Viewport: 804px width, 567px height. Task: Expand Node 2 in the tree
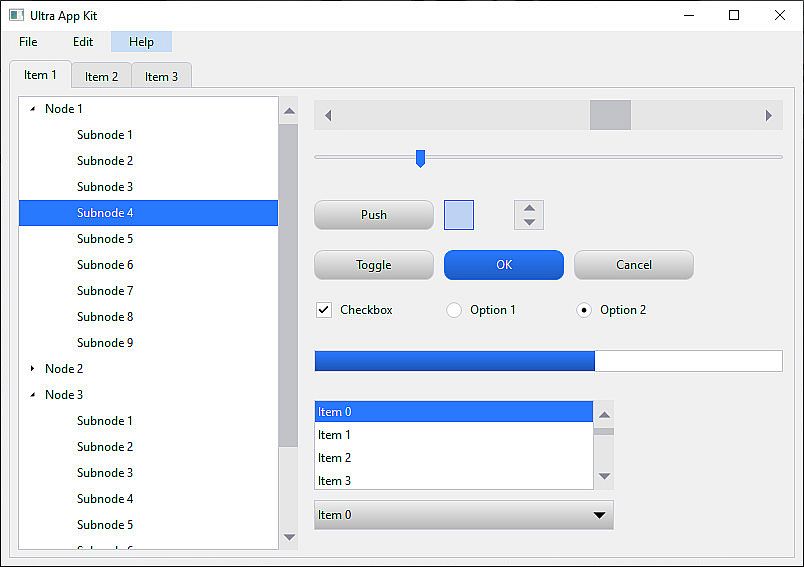(33, 369)
